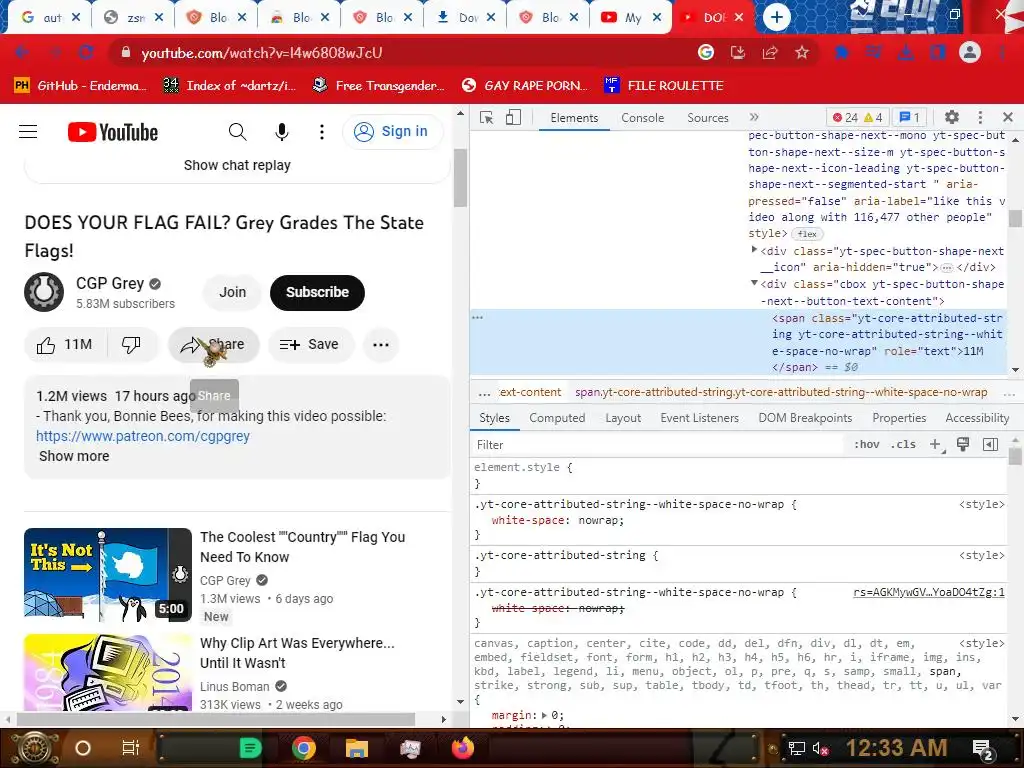Screen dimensions: 1024x768
Task: Open the issues counter showing 1
Action: pos(910,118)
